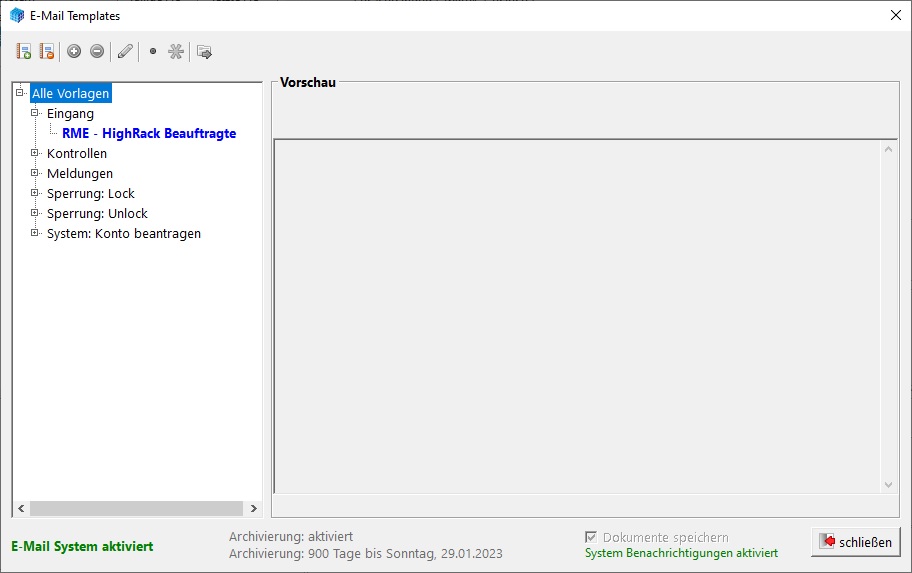Click the blue cube icon in title bar
This screenshot has width=912, height=573.
[17, 16]
